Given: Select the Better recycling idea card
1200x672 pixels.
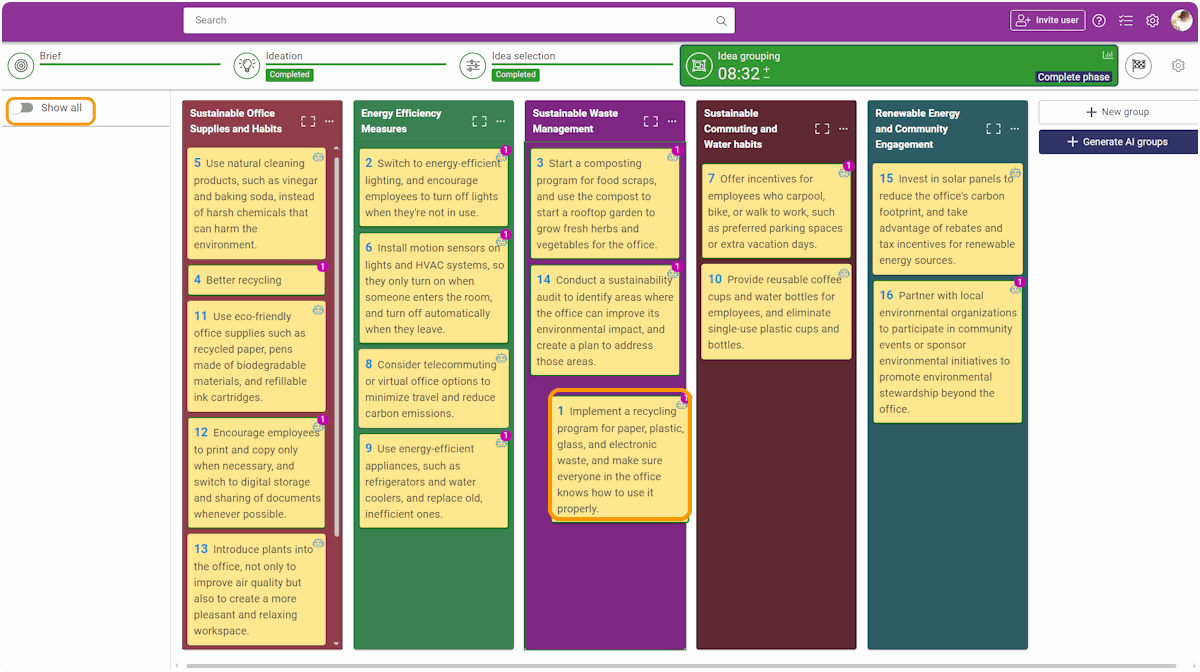Looking at the screenshot, I should (x=257, y=280).
